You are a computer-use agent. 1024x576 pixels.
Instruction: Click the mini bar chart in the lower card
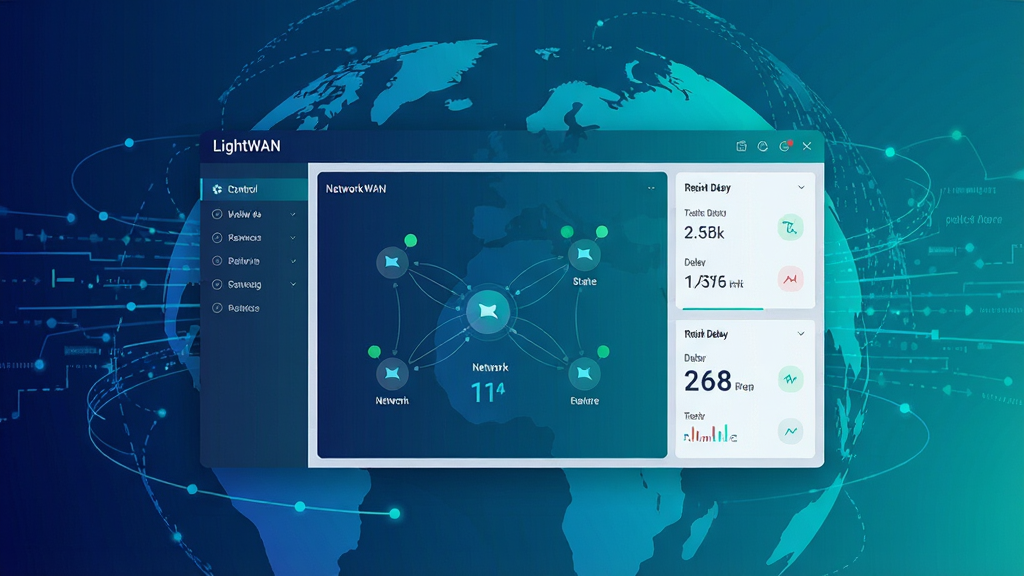click(x=710, y=434)
